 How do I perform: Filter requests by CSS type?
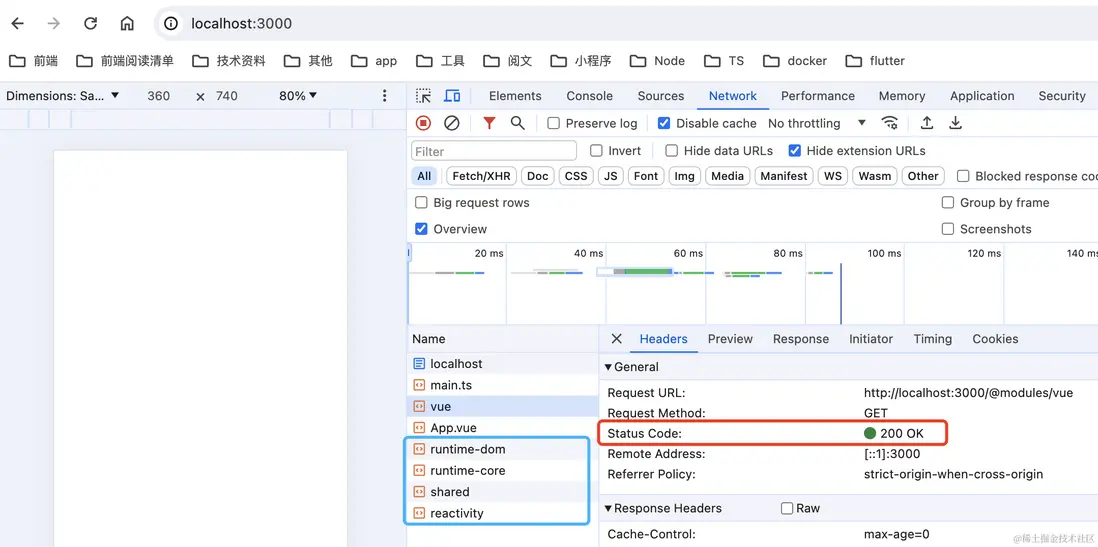pos(576,176)
